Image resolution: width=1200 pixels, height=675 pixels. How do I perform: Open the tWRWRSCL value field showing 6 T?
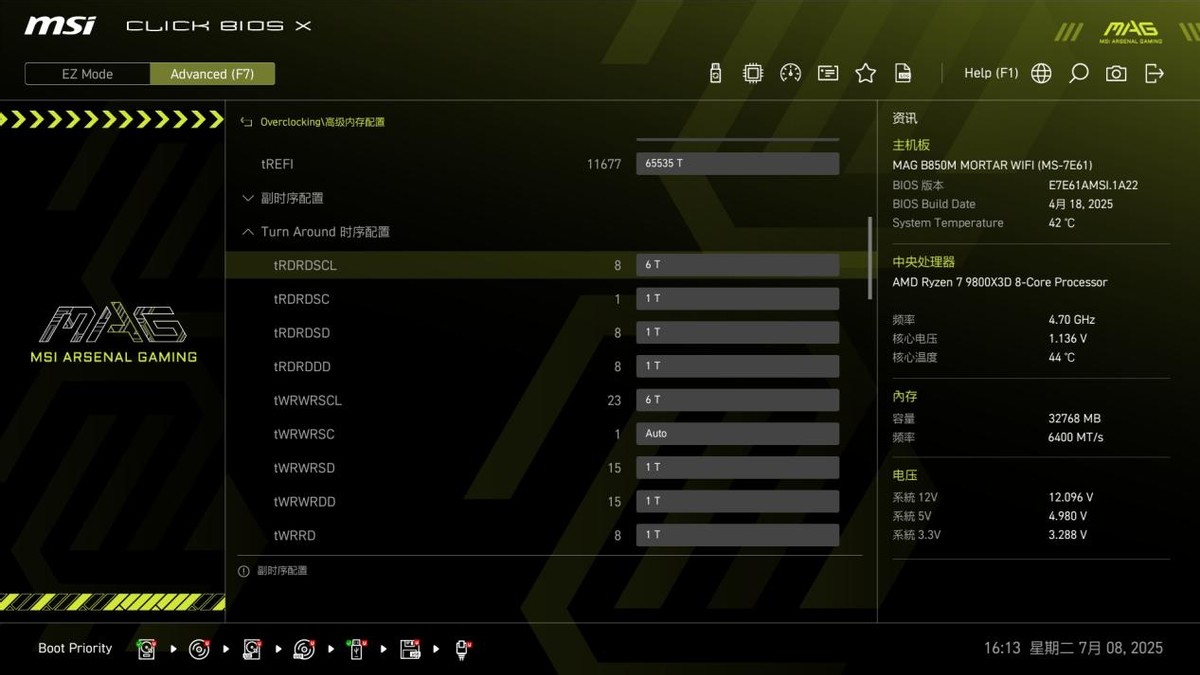coord(737,400)
